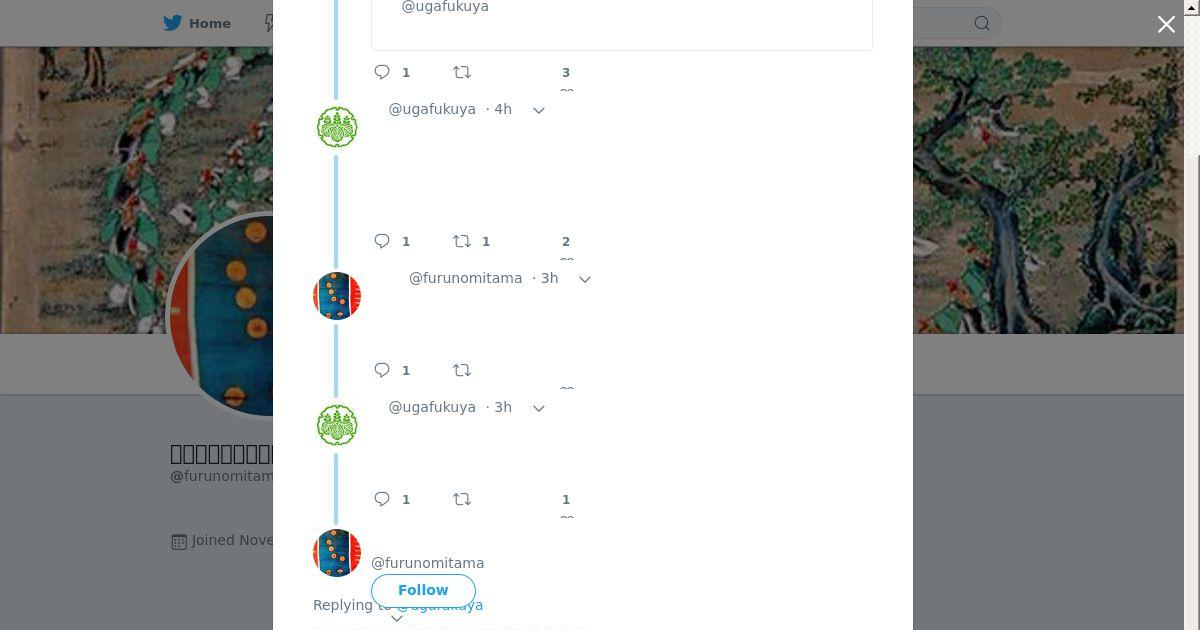Open the @ugafukuya 3h tweet options chevron
Screen dimensions: 1200x630
(539, 408)
